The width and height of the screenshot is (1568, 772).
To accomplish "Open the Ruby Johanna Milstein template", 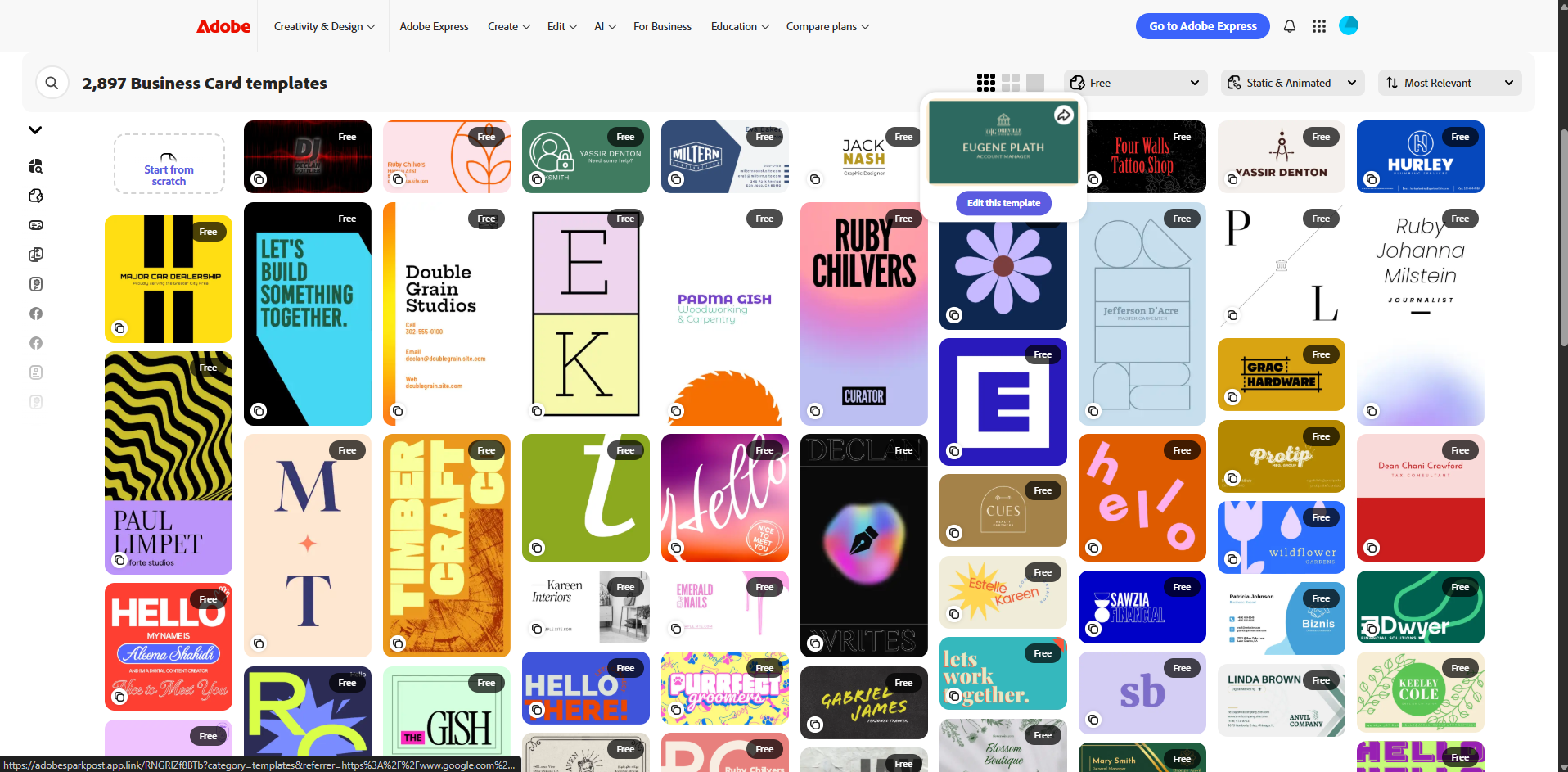I will click(1421, 314).
